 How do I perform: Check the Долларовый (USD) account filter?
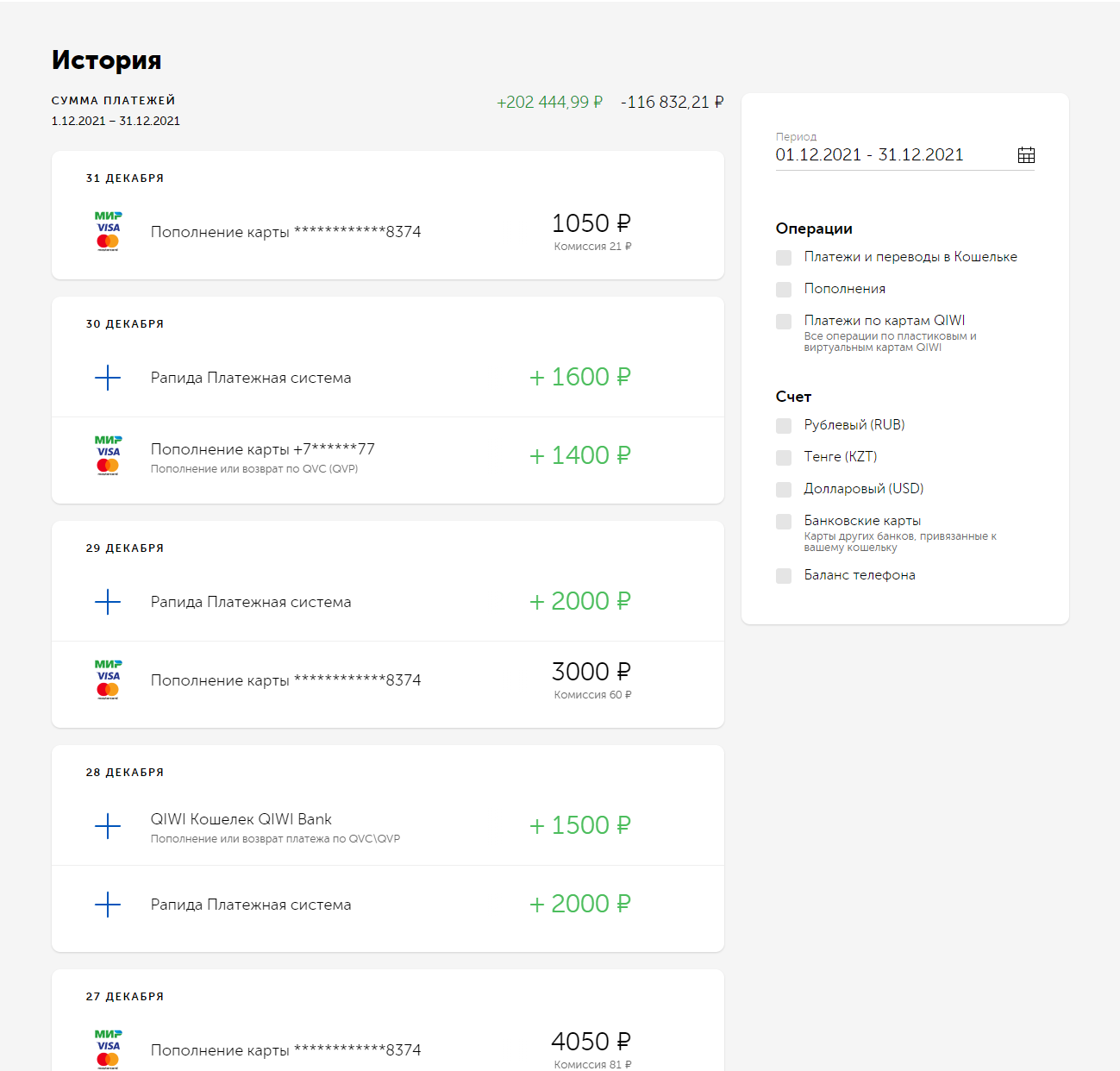click(784, 490)
